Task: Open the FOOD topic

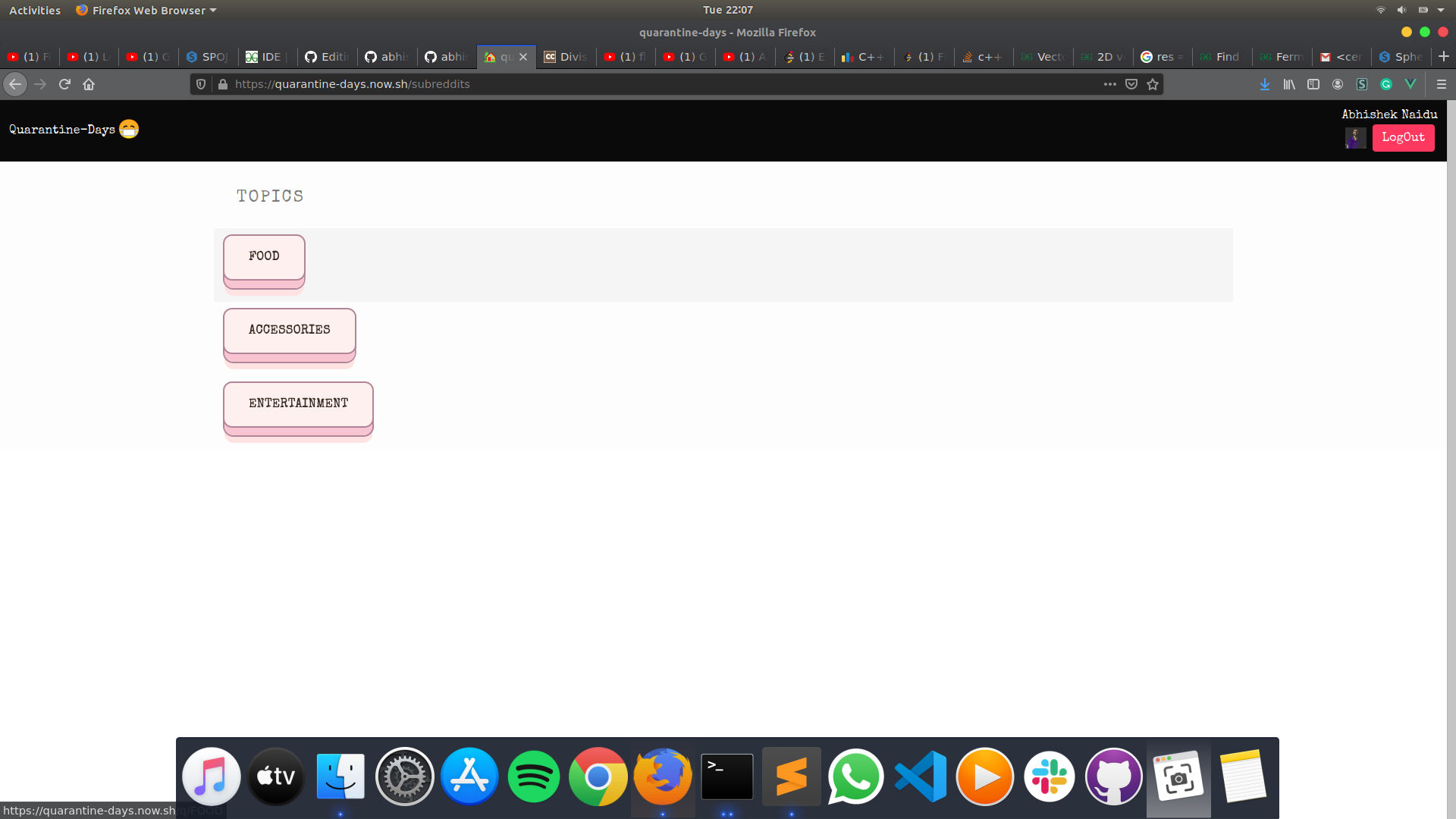Action: point(264,256)
